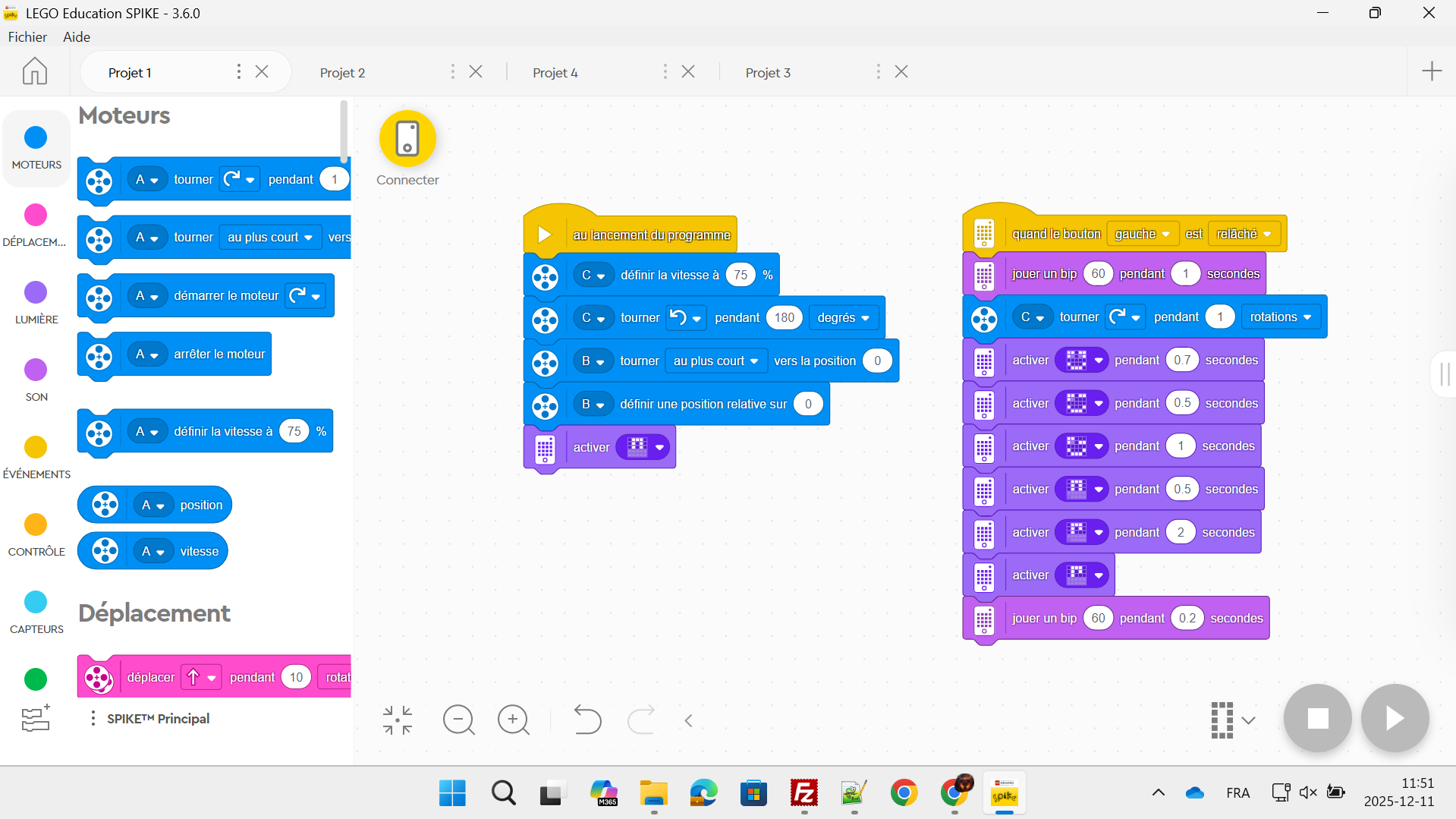
Task: Click the Connecter hub connection icon
Action: point(407,139)
